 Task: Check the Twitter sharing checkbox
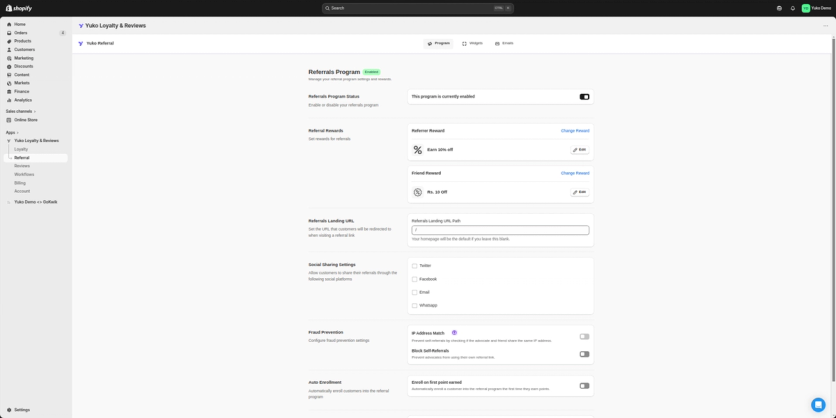coord(414,266)
